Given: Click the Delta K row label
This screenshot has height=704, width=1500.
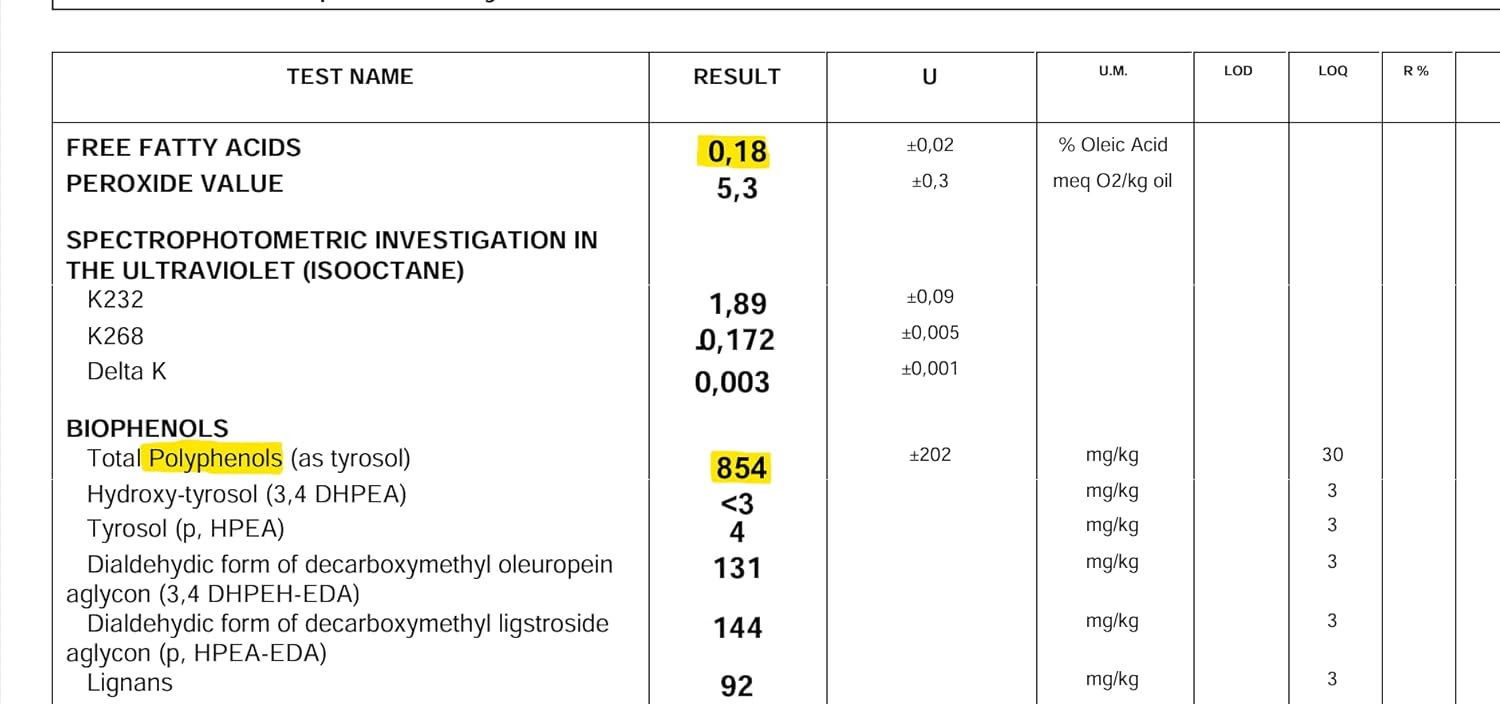Looking at the screenshot, I should pos(127,372).
